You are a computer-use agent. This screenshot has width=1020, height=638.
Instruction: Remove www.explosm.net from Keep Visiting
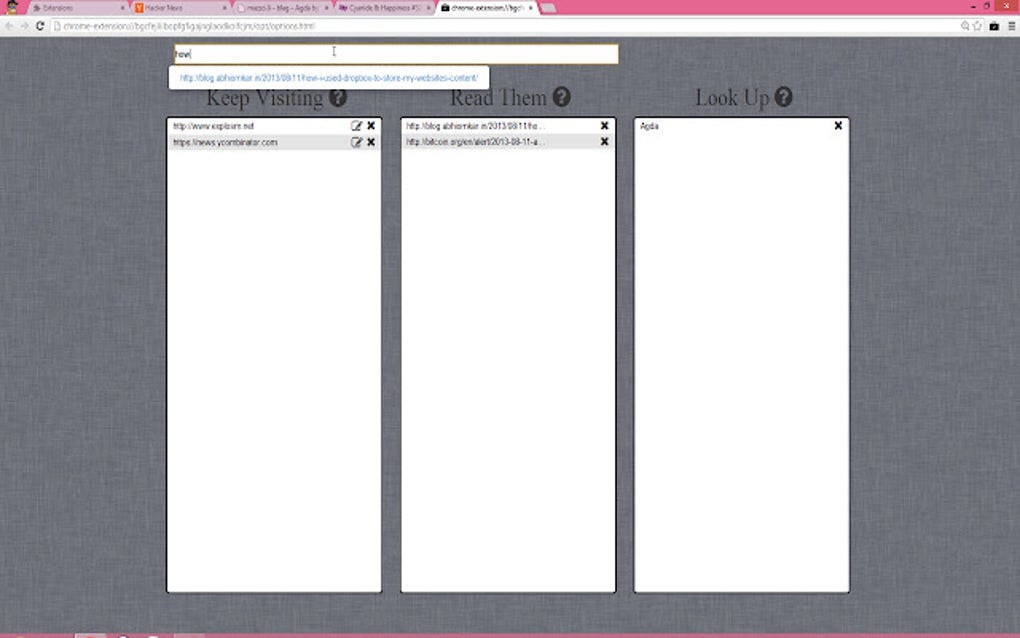pyautogui.click(x=371, y=126)
